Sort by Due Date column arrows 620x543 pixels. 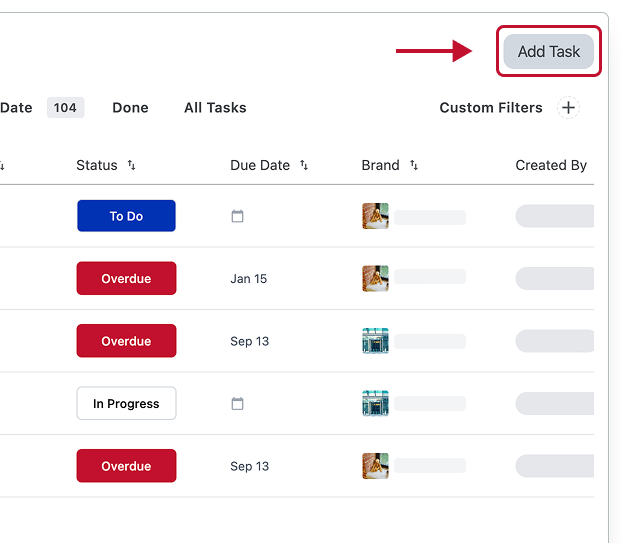[x=304, y=166]
